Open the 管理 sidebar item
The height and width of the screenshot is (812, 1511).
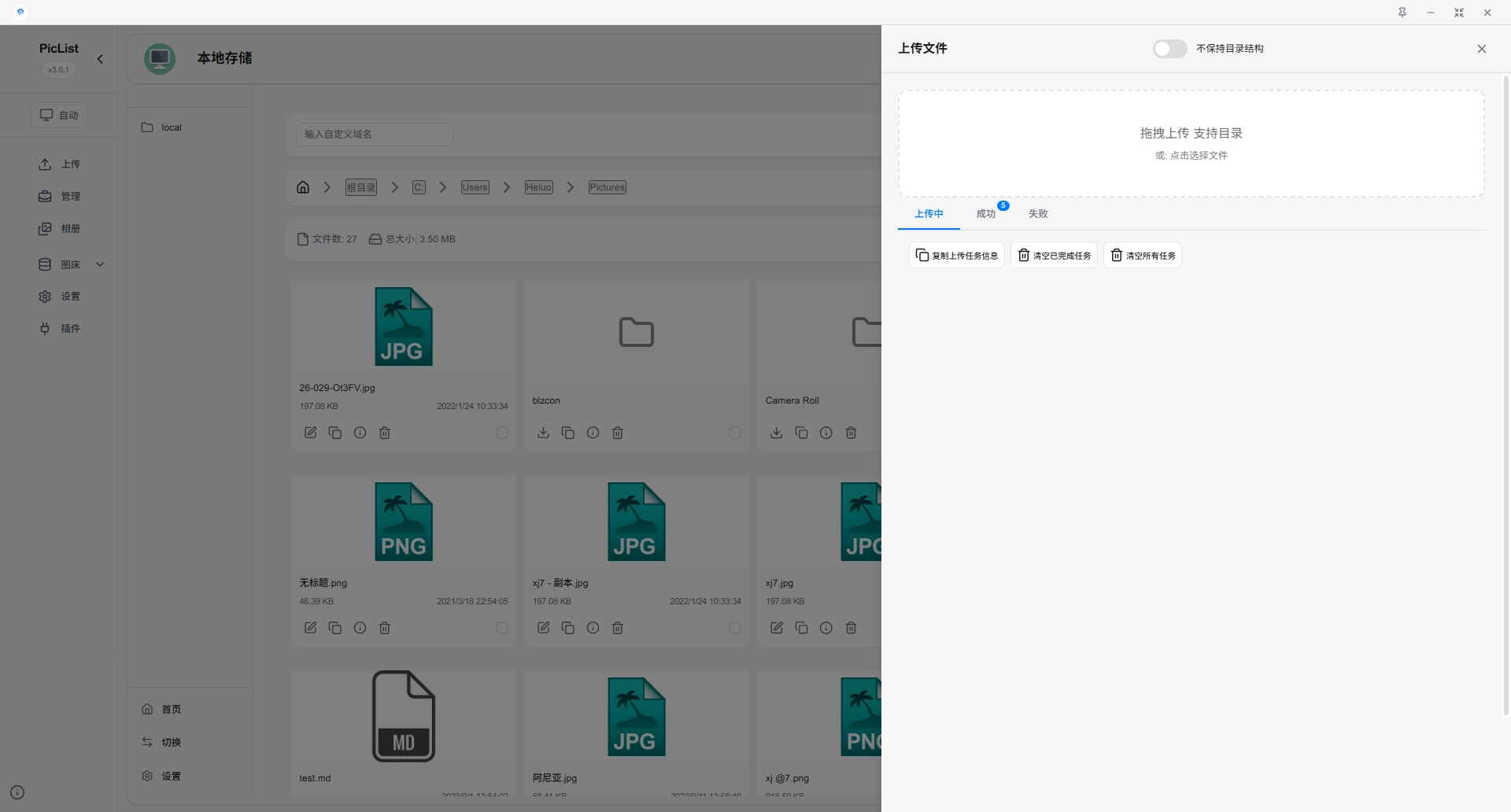click(x=59, y=197)
